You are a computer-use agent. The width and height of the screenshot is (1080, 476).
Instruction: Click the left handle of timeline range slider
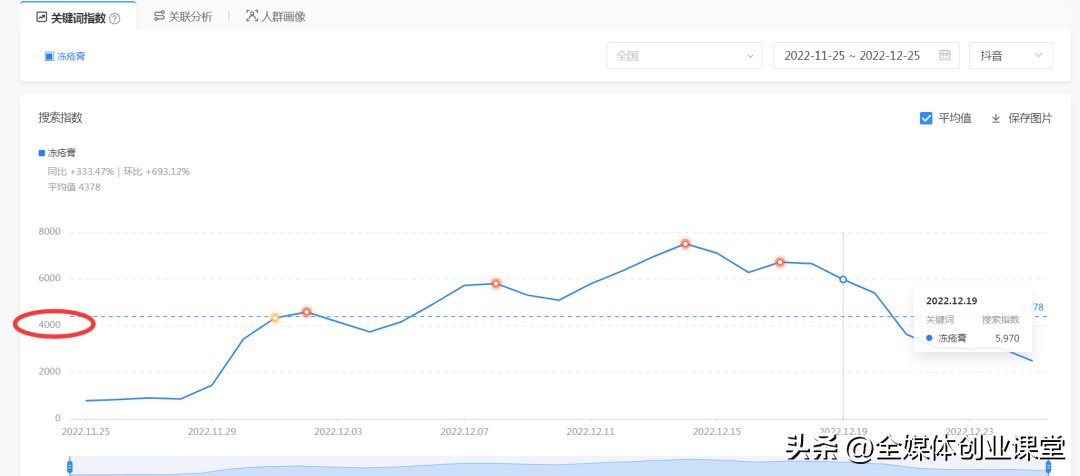pyautogui.click(x=70, y=466)
